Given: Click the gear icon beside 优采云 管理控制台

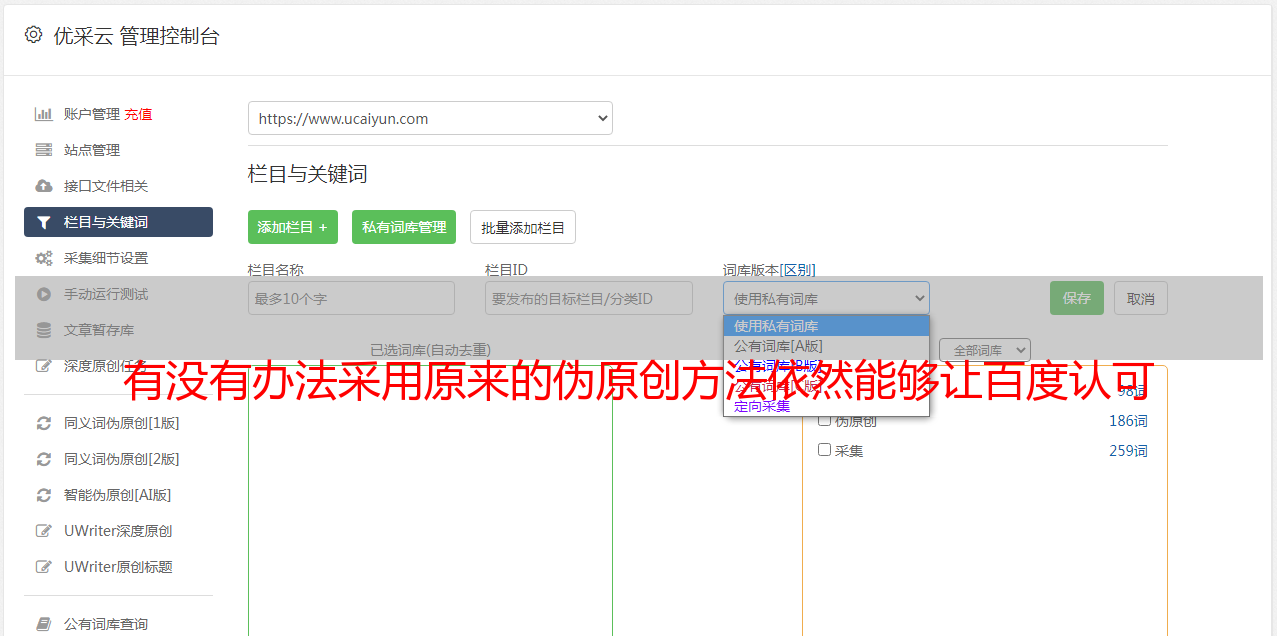Looking at the screenshot, I should pyautogui.click(x=33, y=35).
